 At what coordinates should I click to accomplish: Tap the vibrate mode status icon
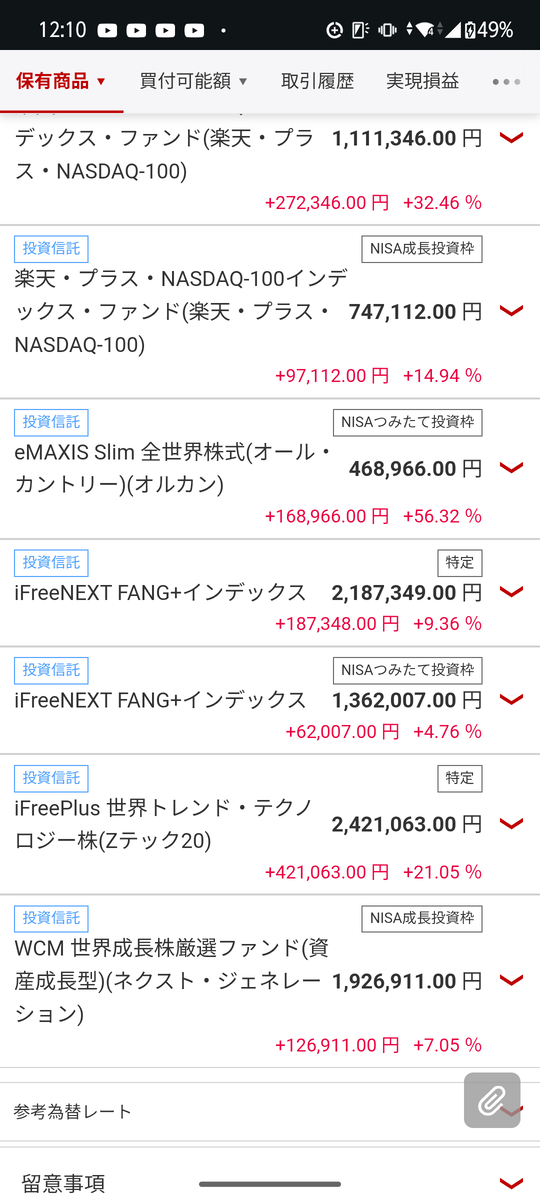[x=387, y=30]
